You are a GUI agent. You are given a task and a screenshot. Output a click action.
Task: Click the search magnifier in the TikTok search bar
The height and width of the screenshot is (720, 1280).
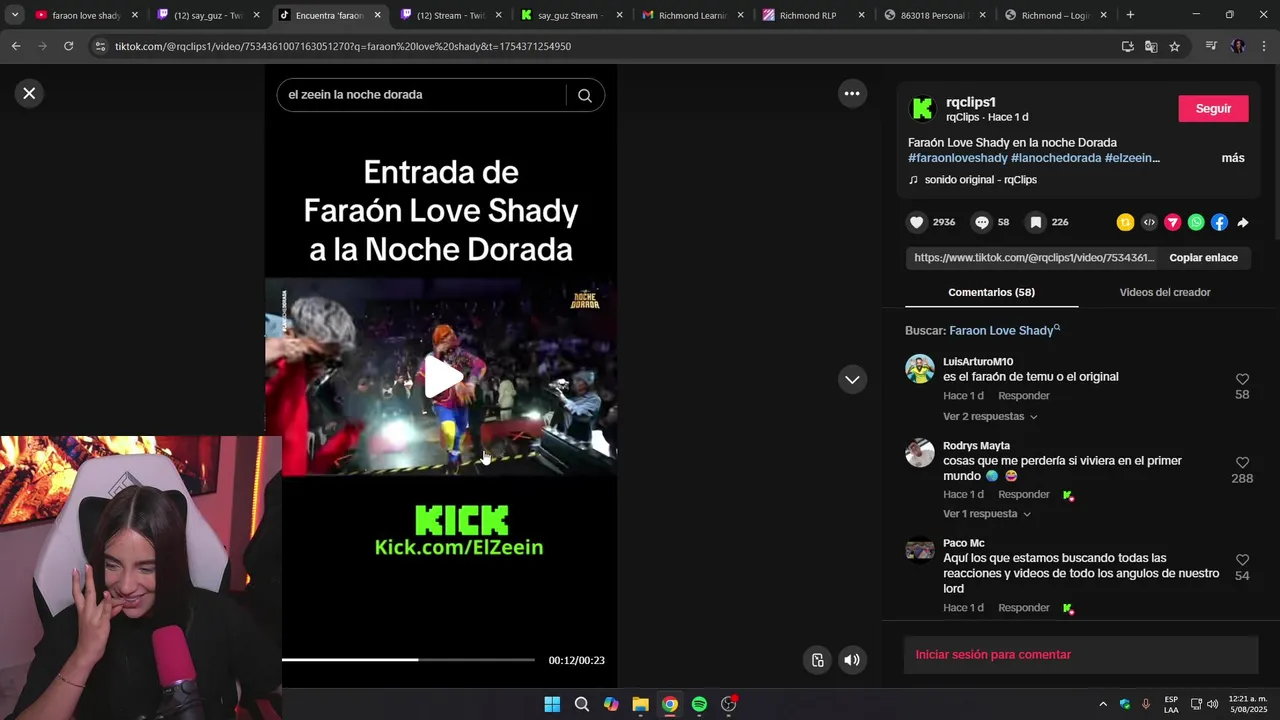point(585,95)
